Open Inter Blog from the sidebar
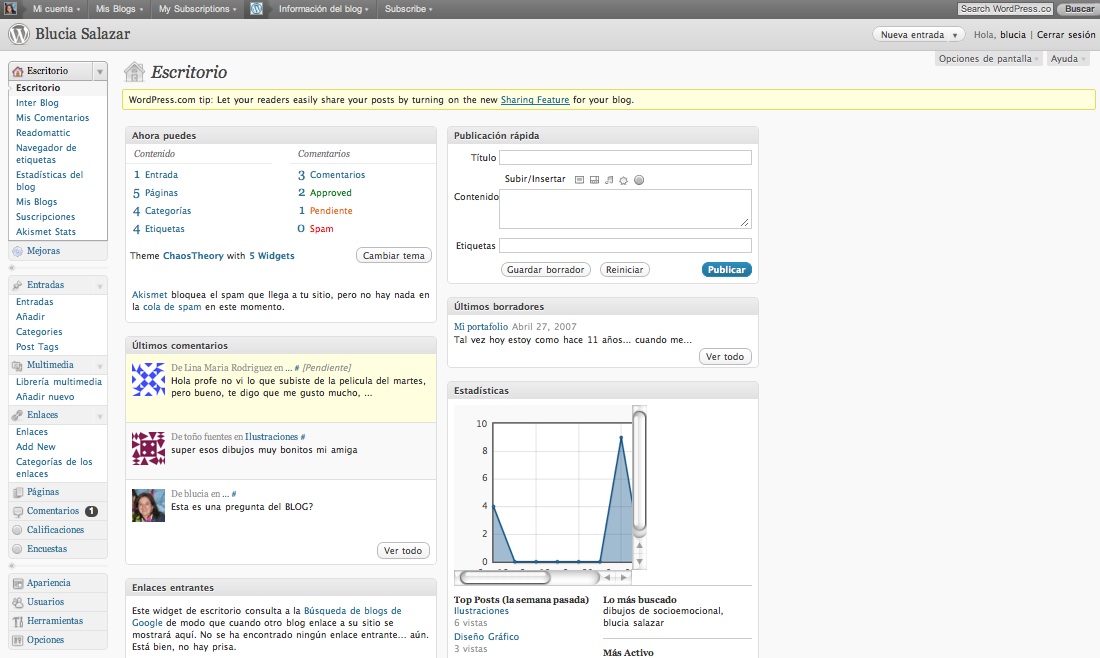This screenshot has width=1100, height=658. click(37, 103)
